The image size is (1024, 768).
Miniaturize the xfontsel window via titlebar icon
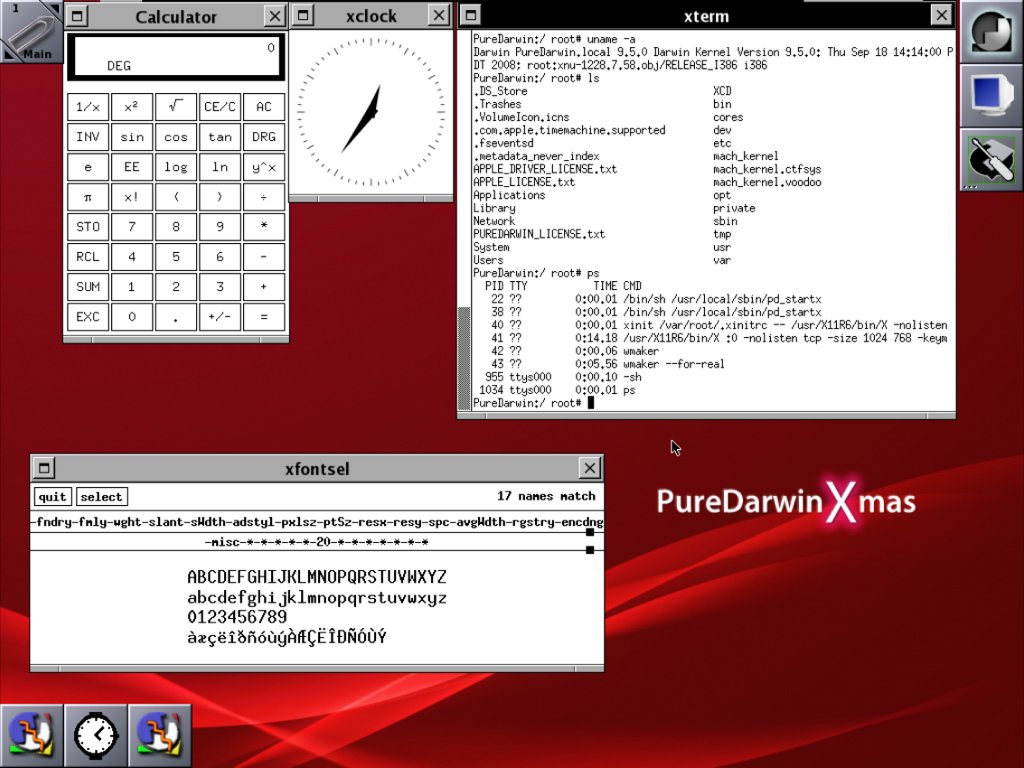44,468
